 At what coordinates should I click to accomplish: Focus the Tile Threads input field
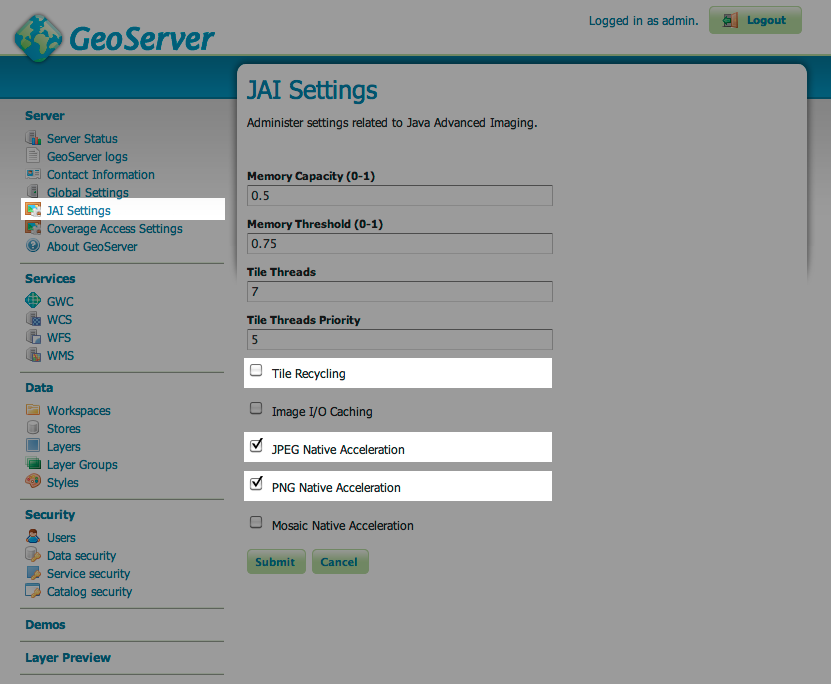click(400, 291)
